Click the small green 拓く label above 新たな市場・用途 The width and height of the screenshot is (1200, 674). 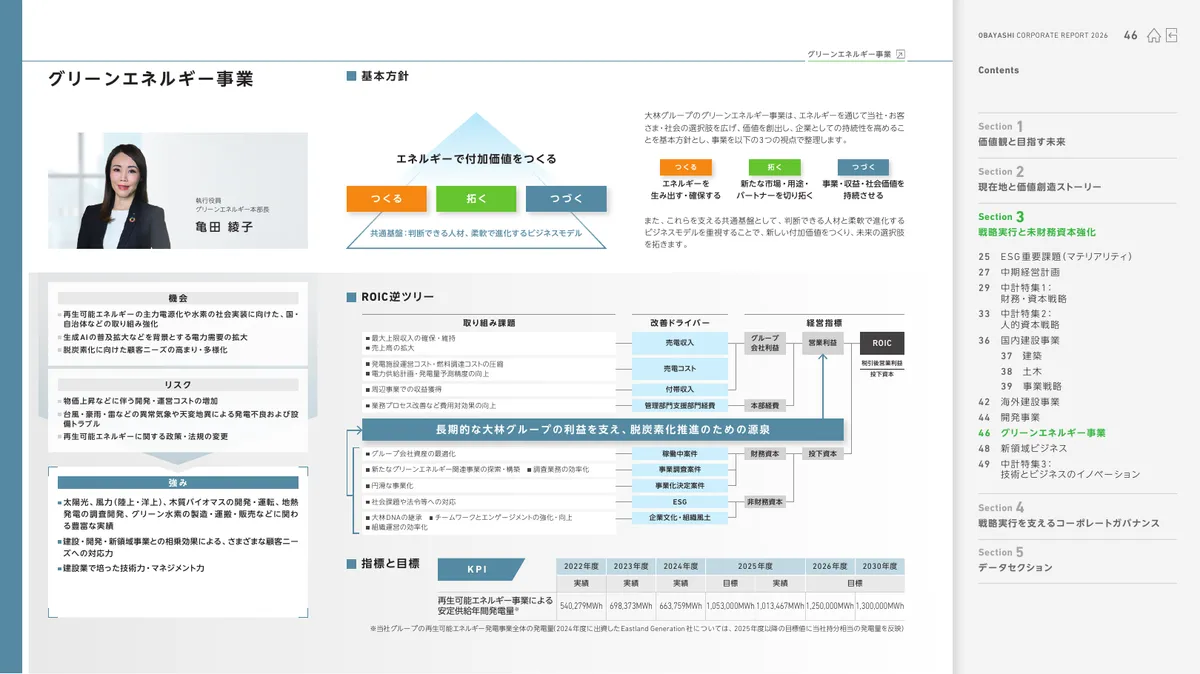(x=774, y=168)
